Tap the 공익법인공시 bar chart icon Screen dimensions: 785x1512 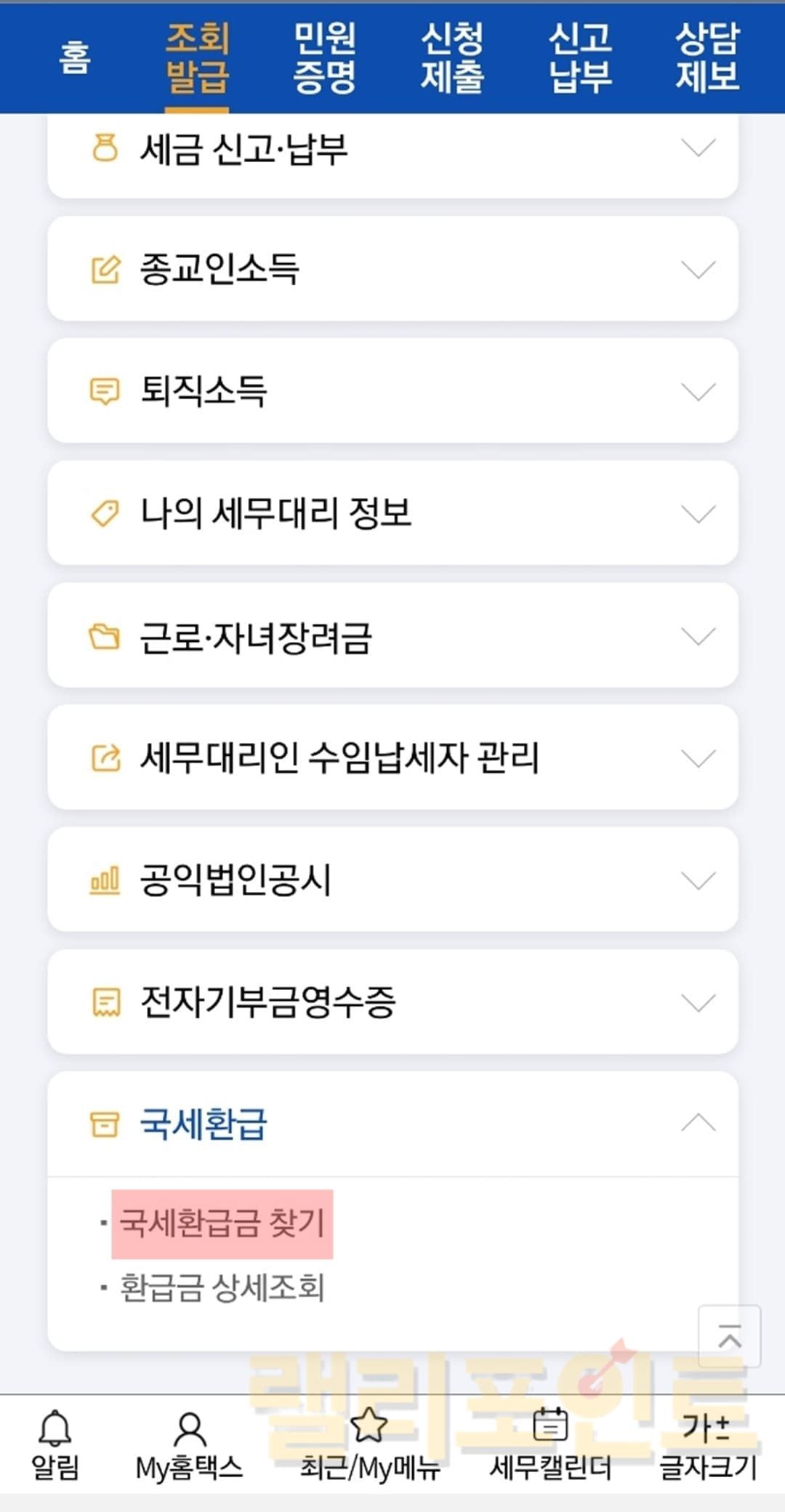(105, 880)
